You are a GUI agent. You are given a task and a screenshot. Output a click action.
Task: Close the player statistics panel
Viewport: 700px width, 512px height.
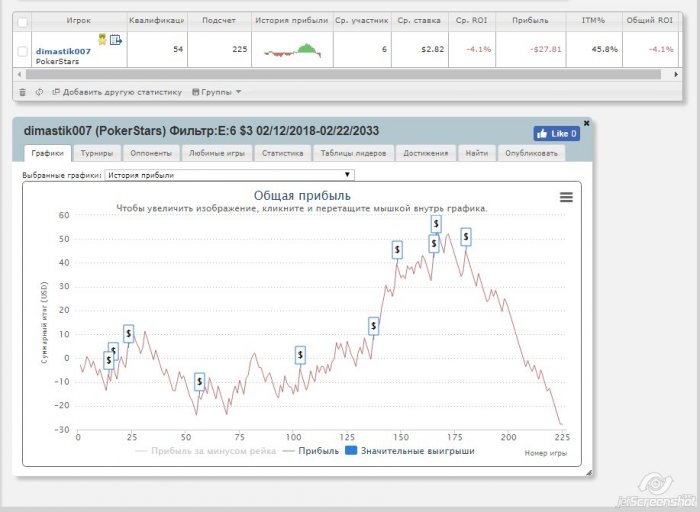coord(586,123)
